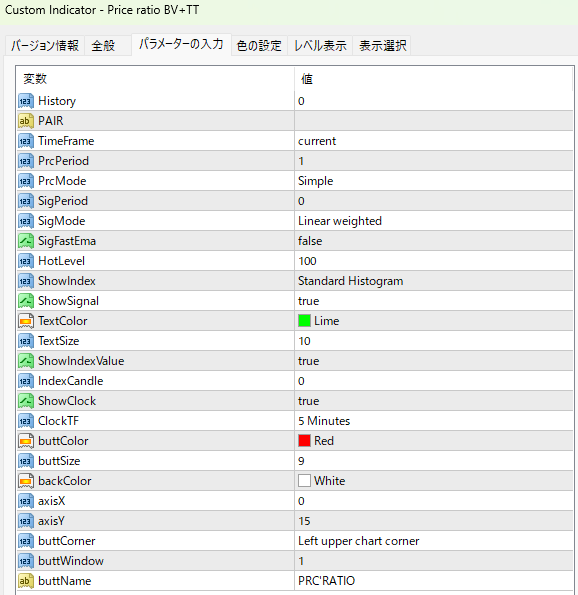Open the buttCorner 'Left upper chart corner' dropdown
This screenshot has width=578, height=595.
pyautogui.click(x=434, y=541)
